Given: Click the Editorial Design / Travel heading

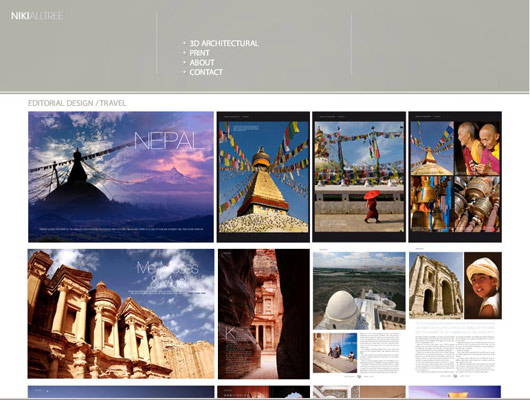Looking at the screenshot, I should coord(77,103).
